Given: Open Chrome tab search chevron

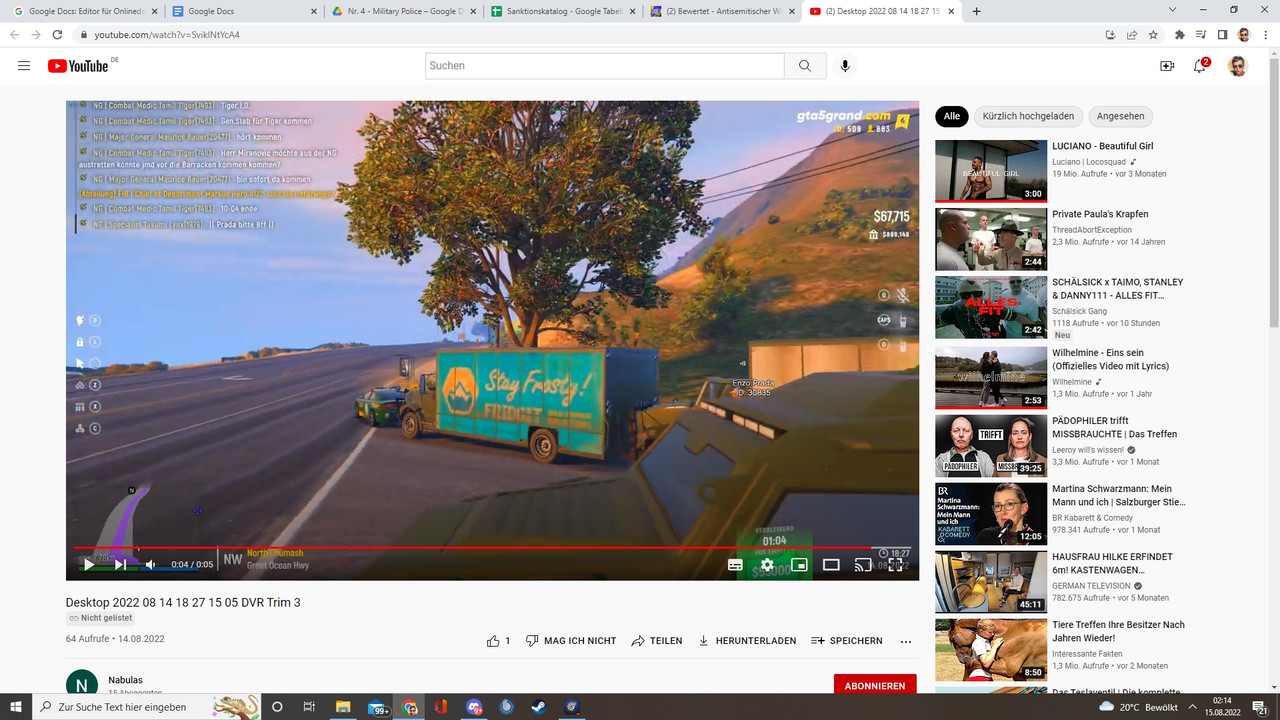Looking at the screenshot, I should click(1173, 10).
